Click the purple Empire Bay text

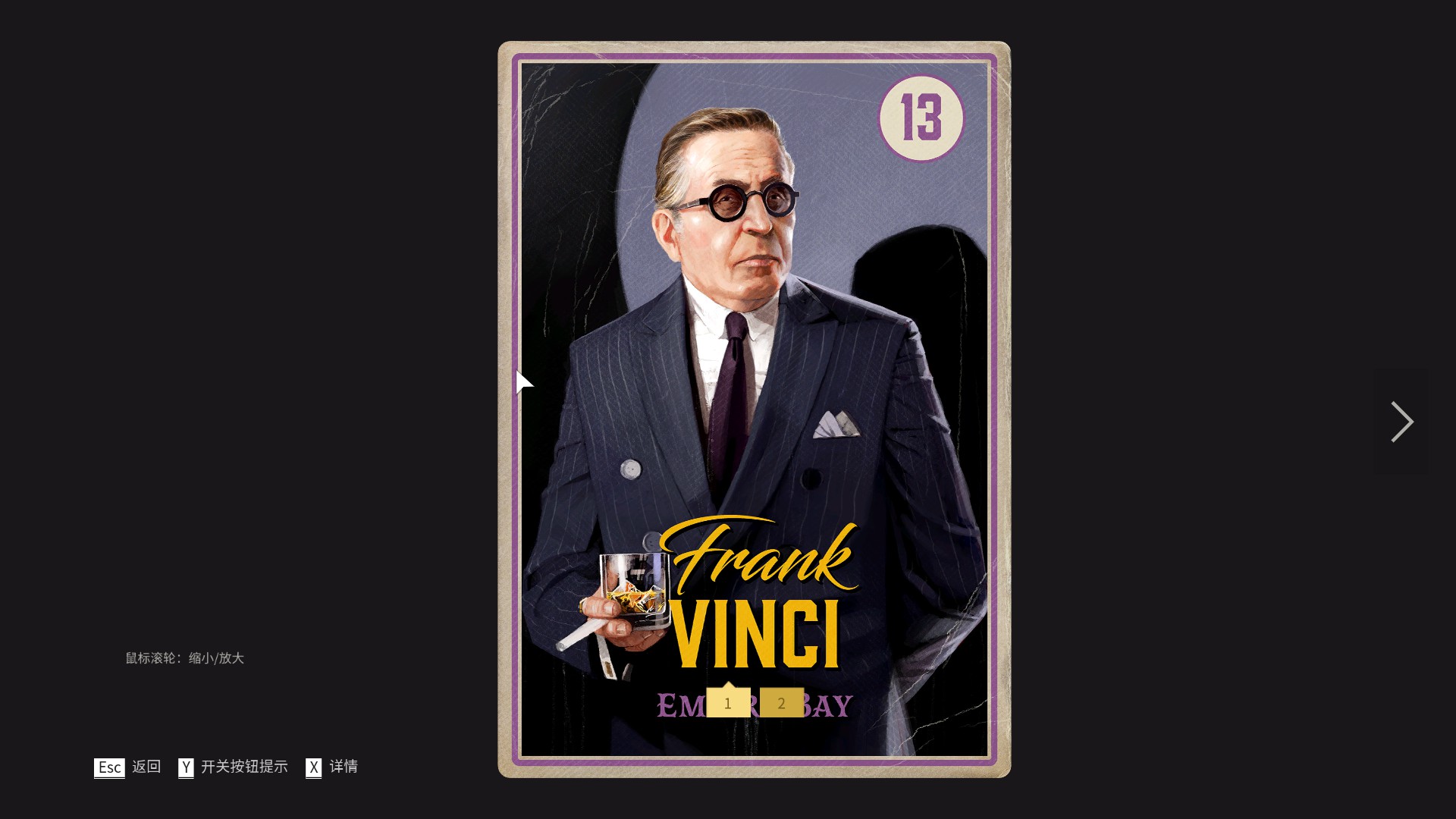tap(755, 705)
